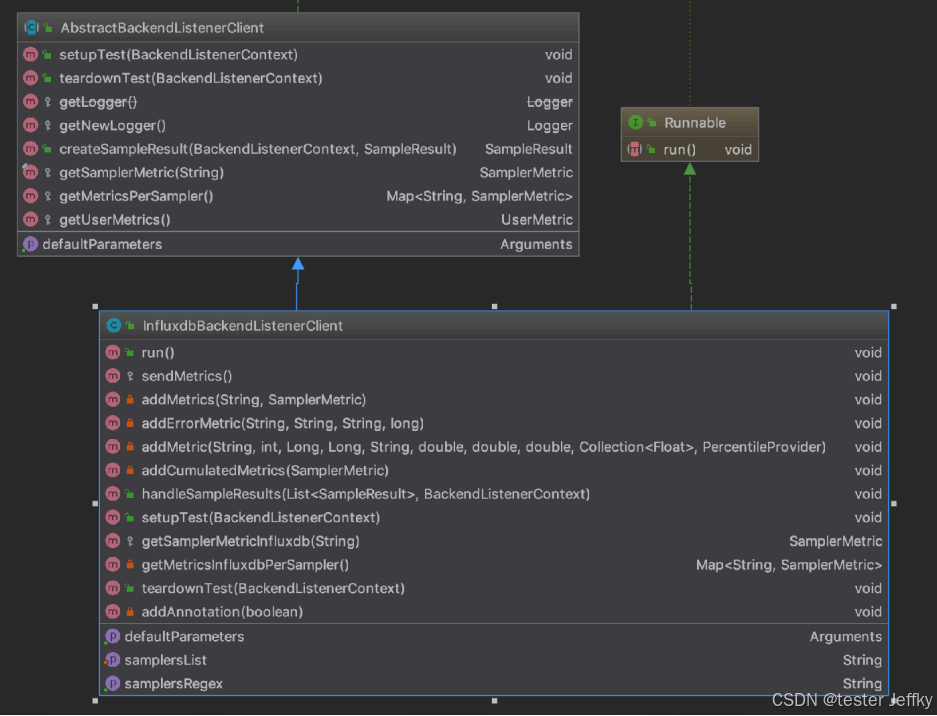The image size is (937, 716).
Task: Select createSampleResult(BackendListenerContext, SampleResult) method
Action: [x=298, y=149]
